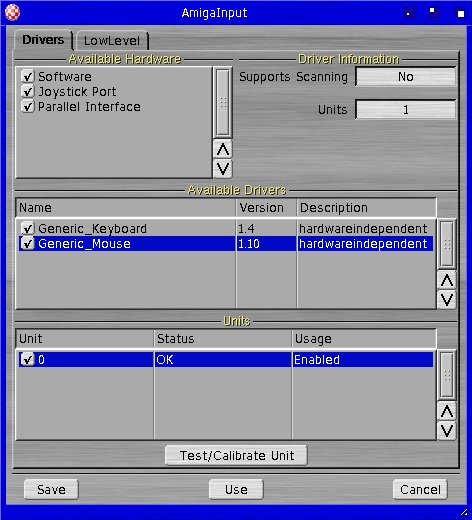Uncheck the Joystick Port checkbox
472x520 pixels.
[x=28, y=91]
